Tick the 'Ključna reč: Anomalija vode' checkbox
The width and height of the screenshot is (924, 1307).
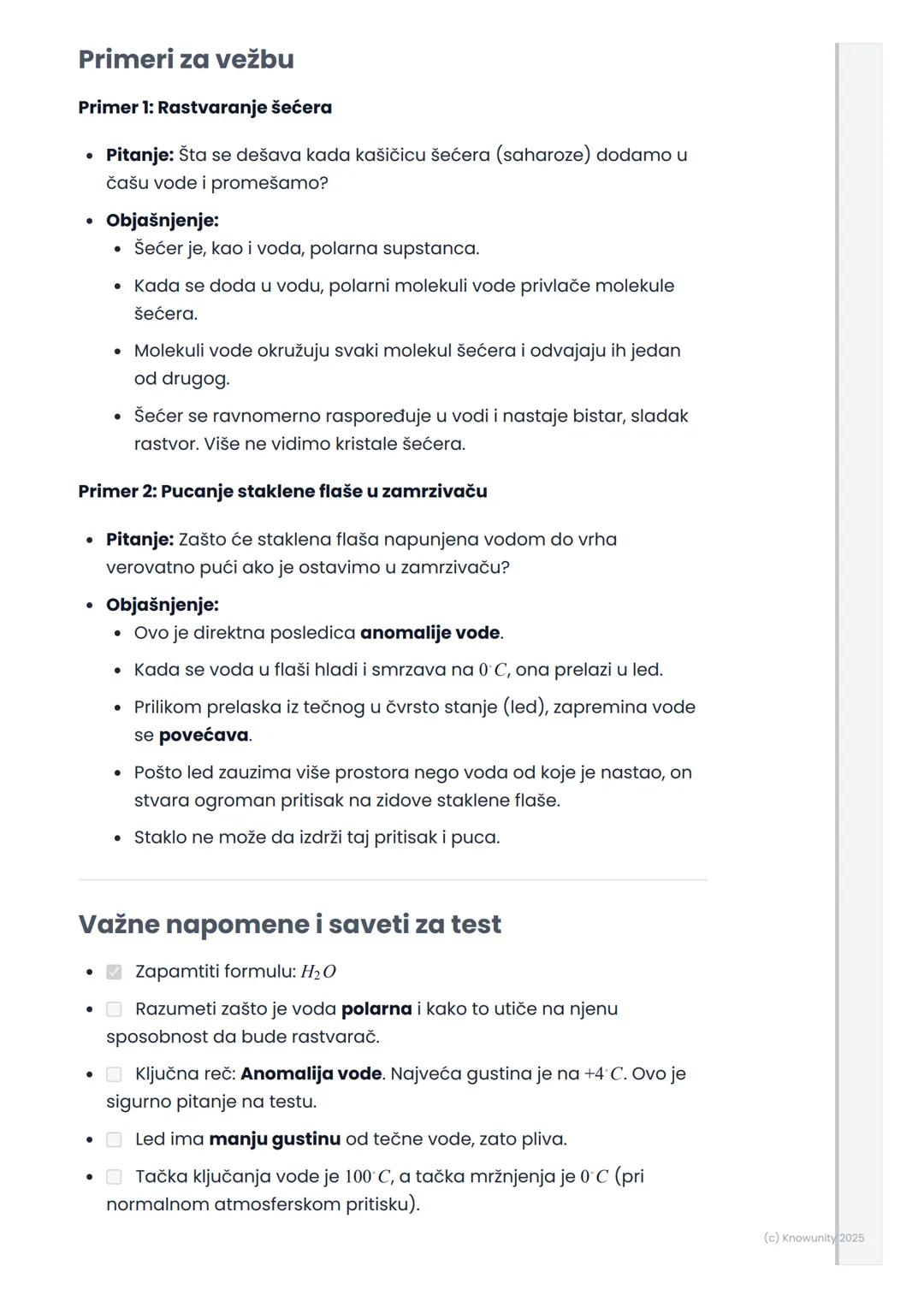114,1074
